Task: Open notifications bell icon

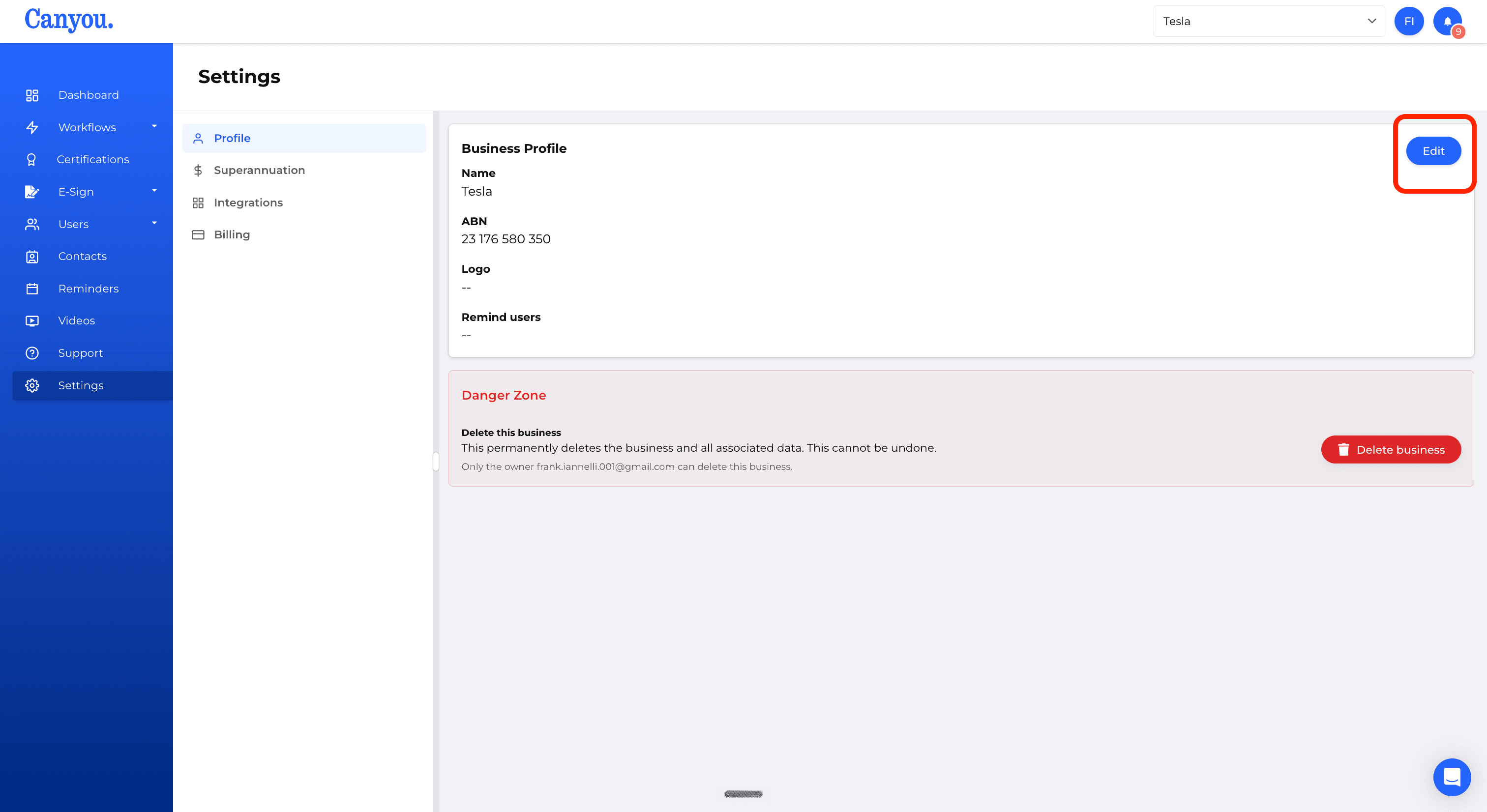Action: (1447, 21)
